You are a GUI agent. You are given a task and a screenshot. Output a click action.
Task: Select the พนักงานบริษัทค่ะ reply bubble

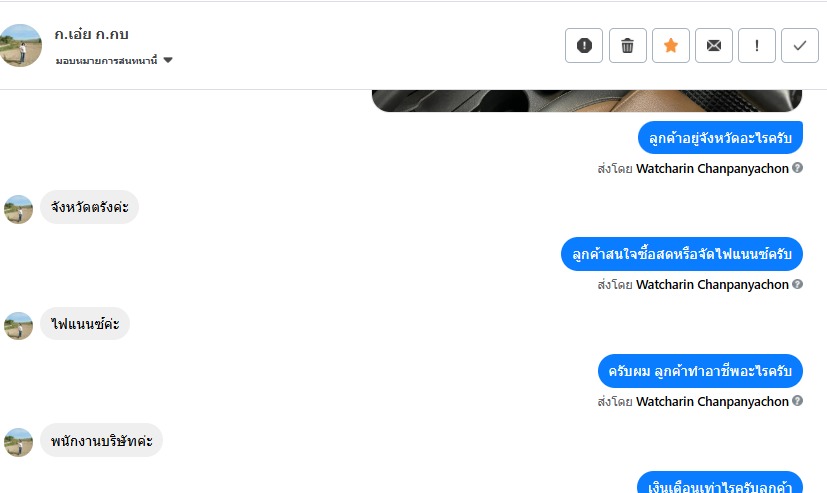click(x=101, y=440)
